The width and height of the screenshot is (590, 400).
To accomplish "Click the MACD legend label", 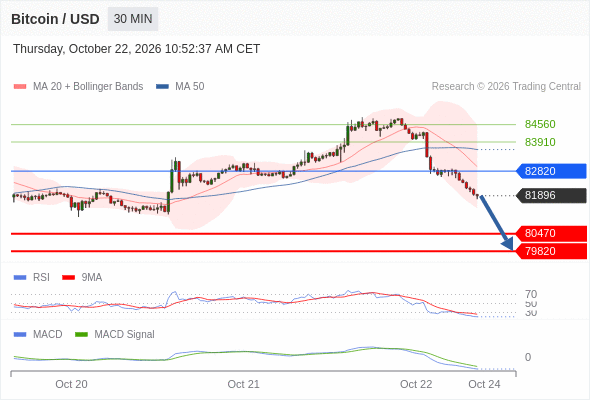I will (48, 335).
